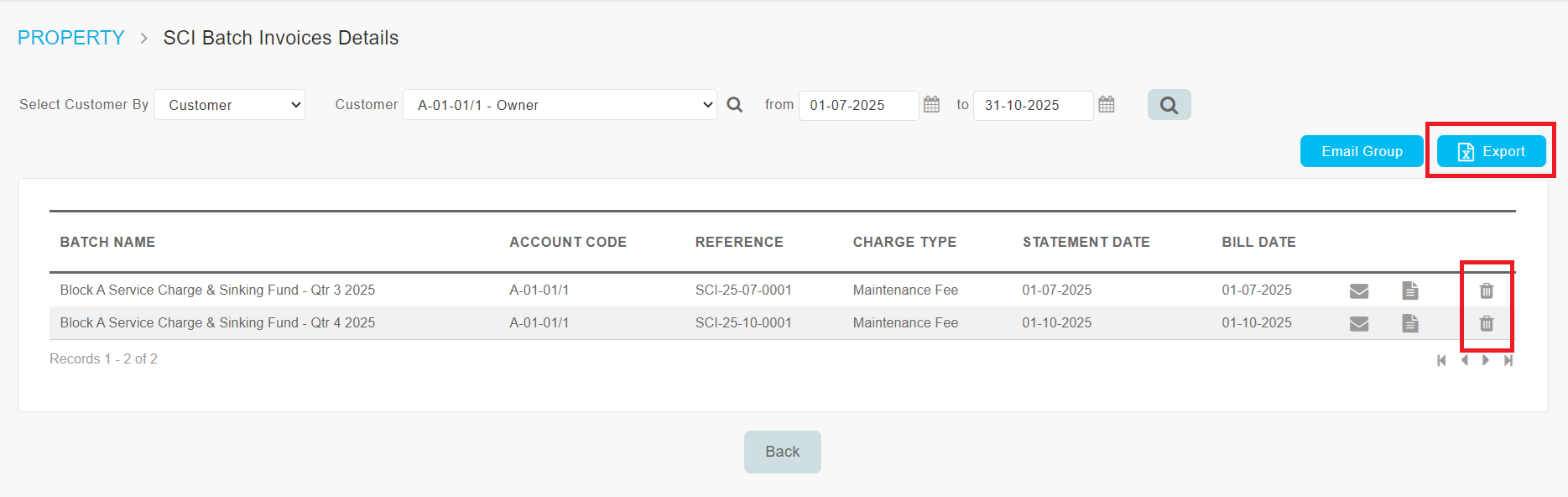Click the email icon for Qtr 4 2025 batch

(1359, 323)
